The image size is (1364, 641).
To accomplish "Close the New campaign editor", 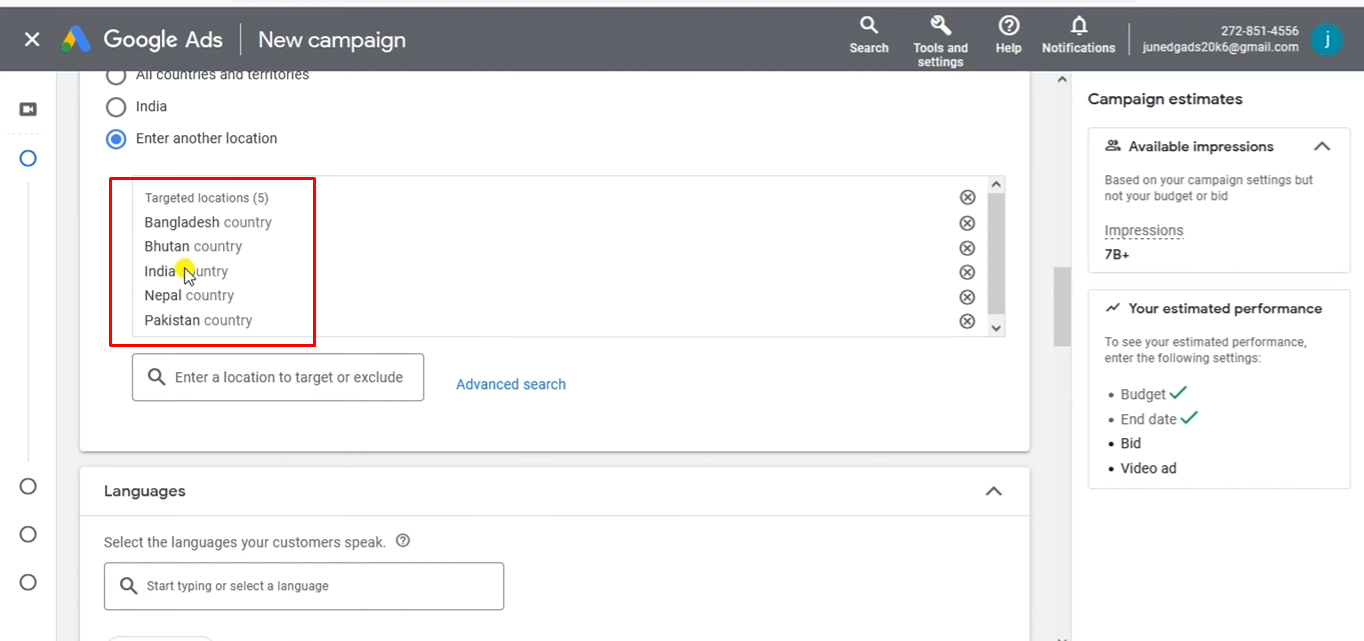I will (32, 39).
